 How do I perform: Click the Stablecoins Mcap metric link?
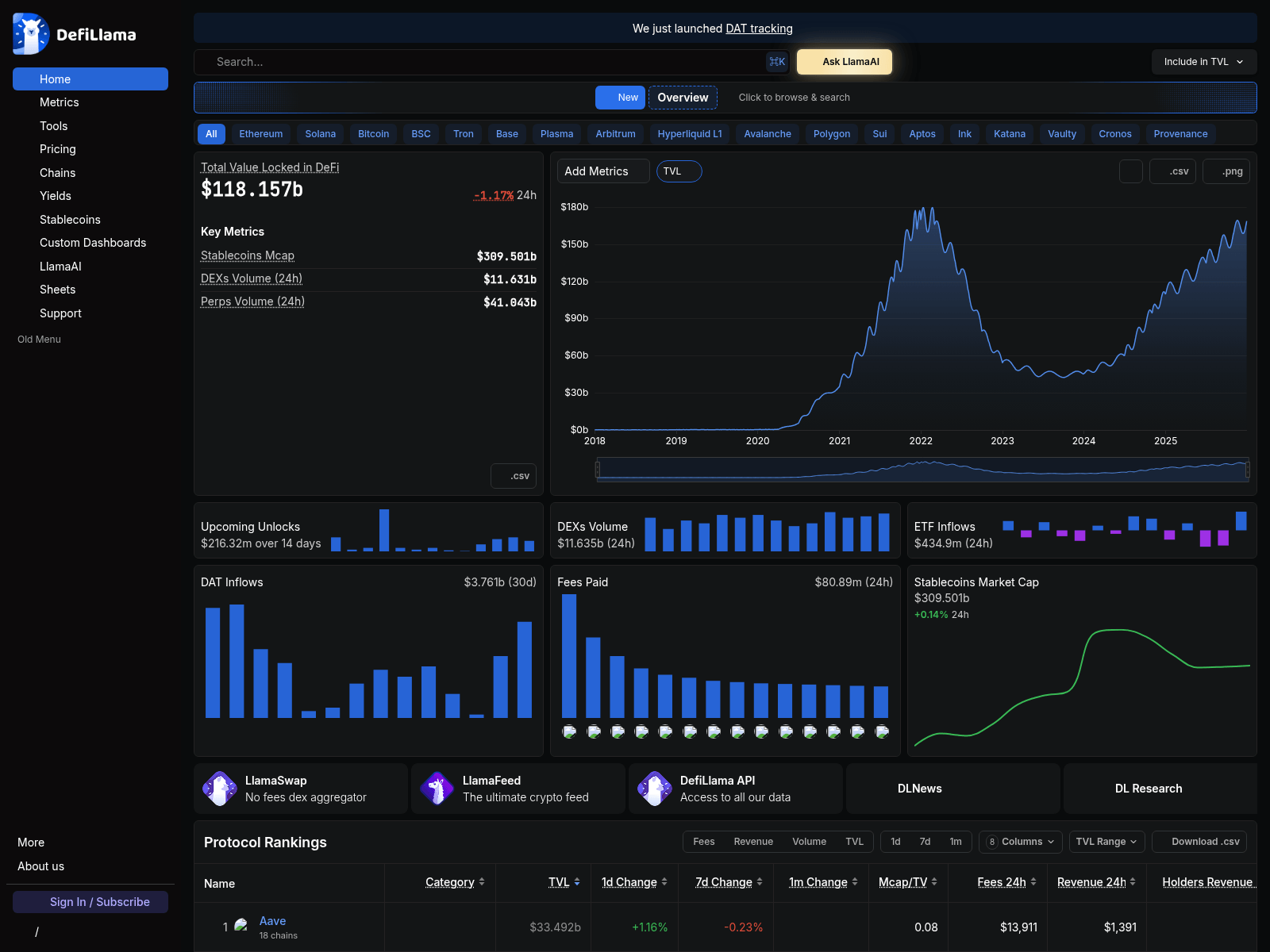pos(248,255)
